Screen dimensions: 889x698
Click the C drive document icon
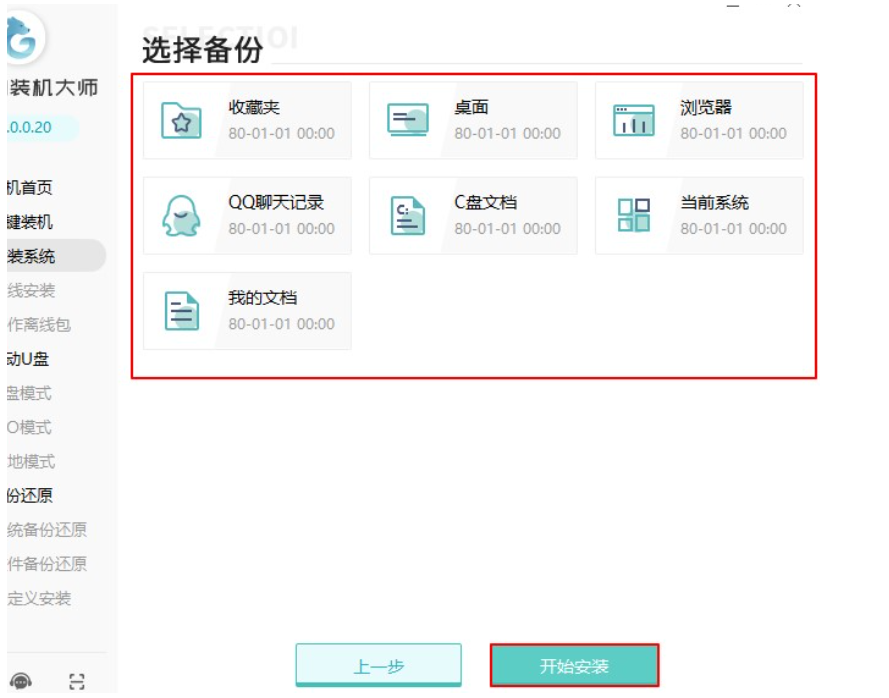coord(408,215)
